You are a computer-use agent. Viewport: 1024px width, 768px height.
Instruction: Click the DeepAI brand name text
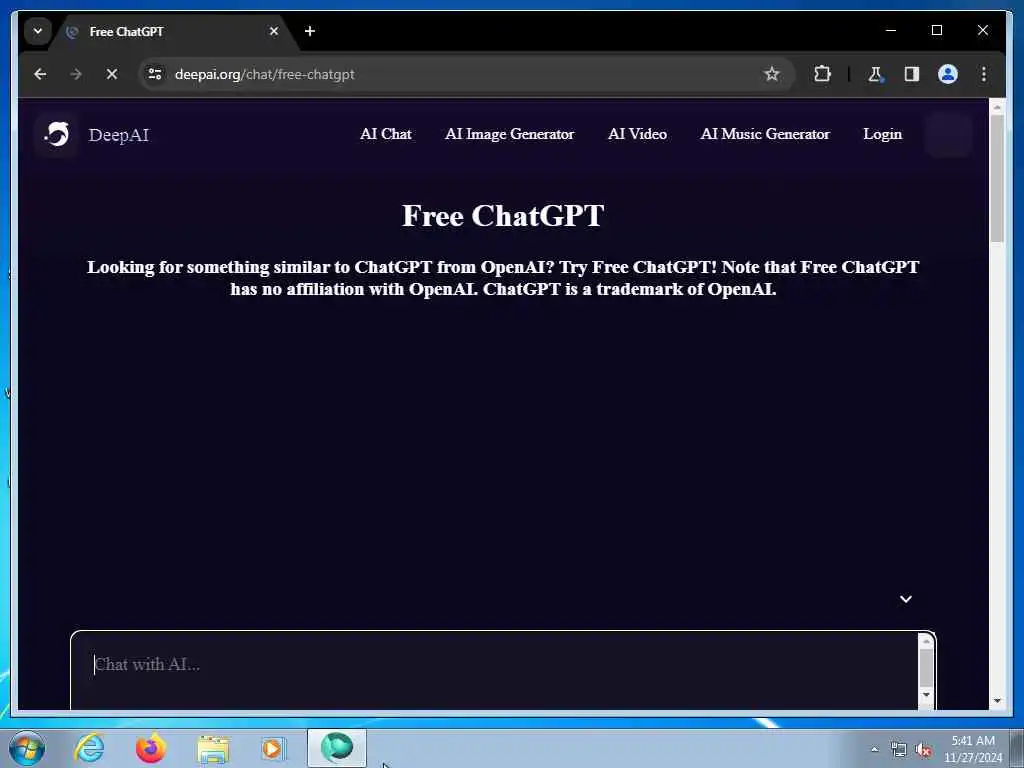pyautogui.click(x=118, y=135)
